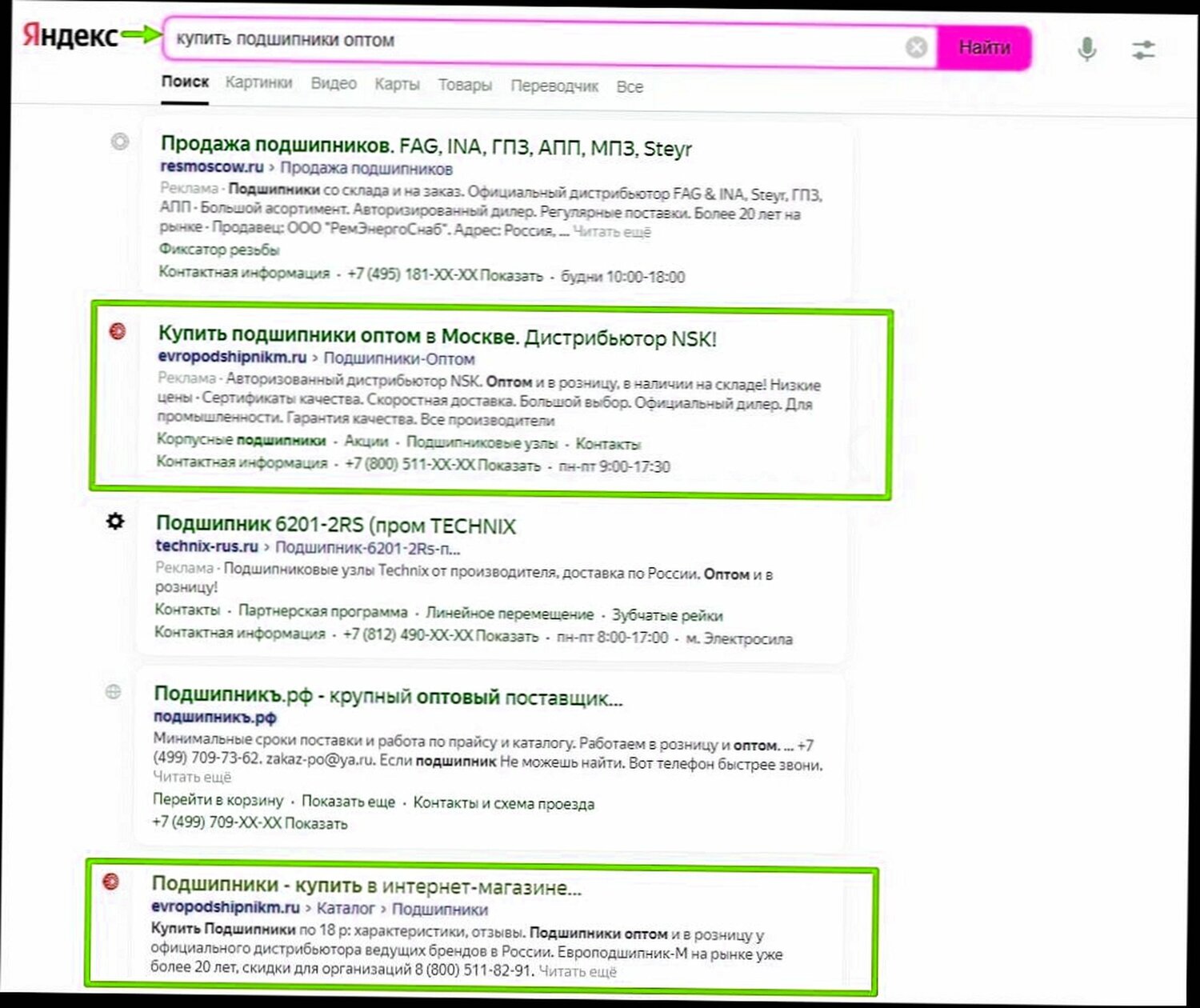The width and height of the screenshot is (1200, 1008).
Task: Expand bottom result snippet via Читать ещё
Action: pos(578,972)
